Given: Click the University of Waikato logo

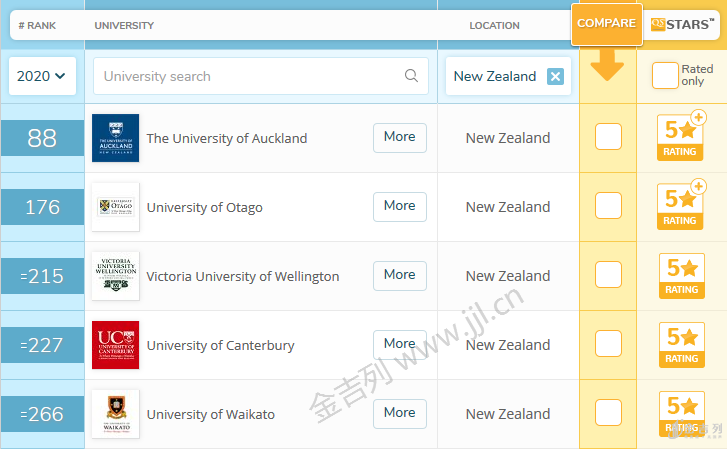Looking at the screenshot, I should point(115,414).
